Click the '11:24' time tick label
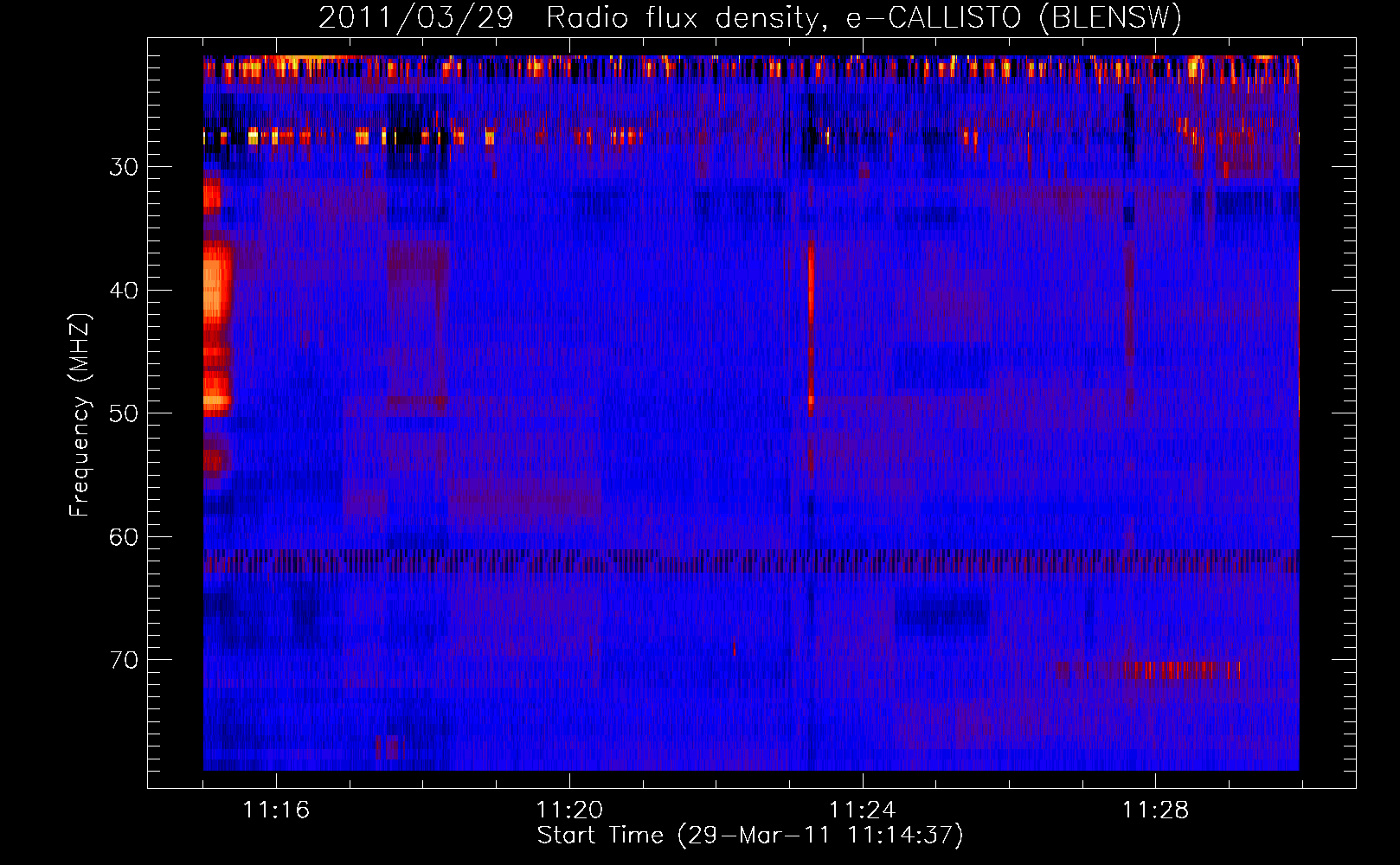Viewport: 1400px width, 865px height. click(863, 811)
